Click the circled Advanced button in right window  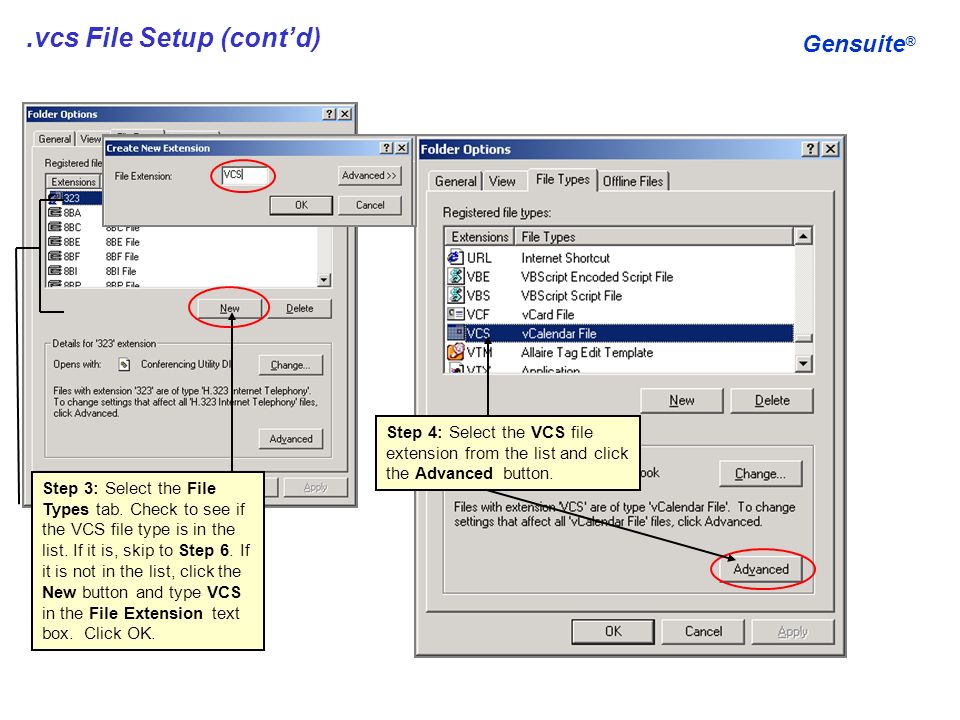pos(761,569)
